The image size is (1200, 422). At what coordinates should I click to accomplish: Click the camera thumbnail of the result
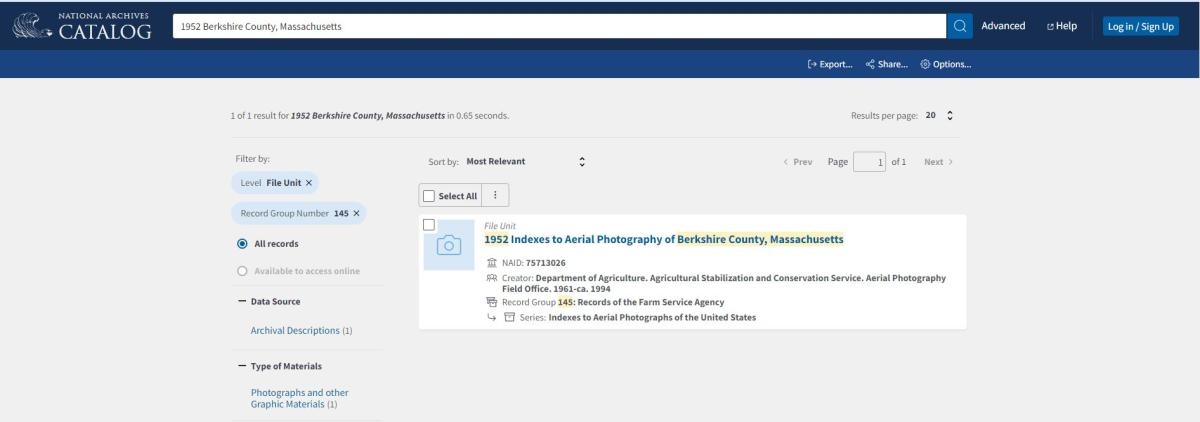pos(449,245)
